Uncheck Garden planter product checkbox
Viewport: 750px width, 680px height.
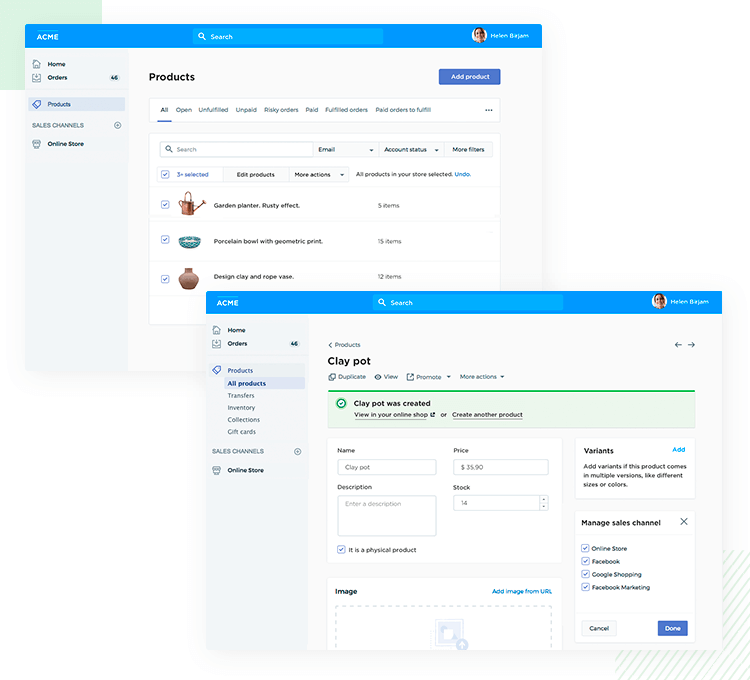click(x=165, y=205)
